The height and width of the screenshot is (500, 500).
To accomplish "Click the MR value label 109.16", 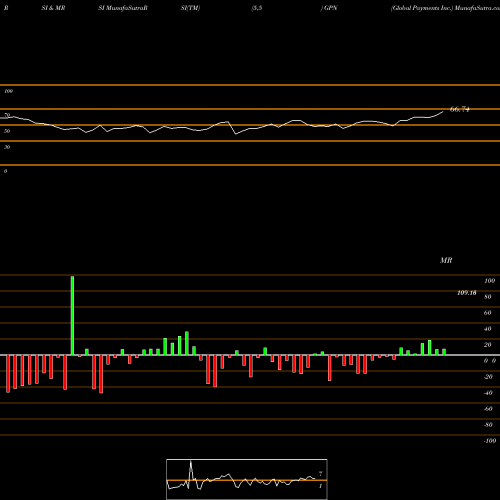I will 467,293.
